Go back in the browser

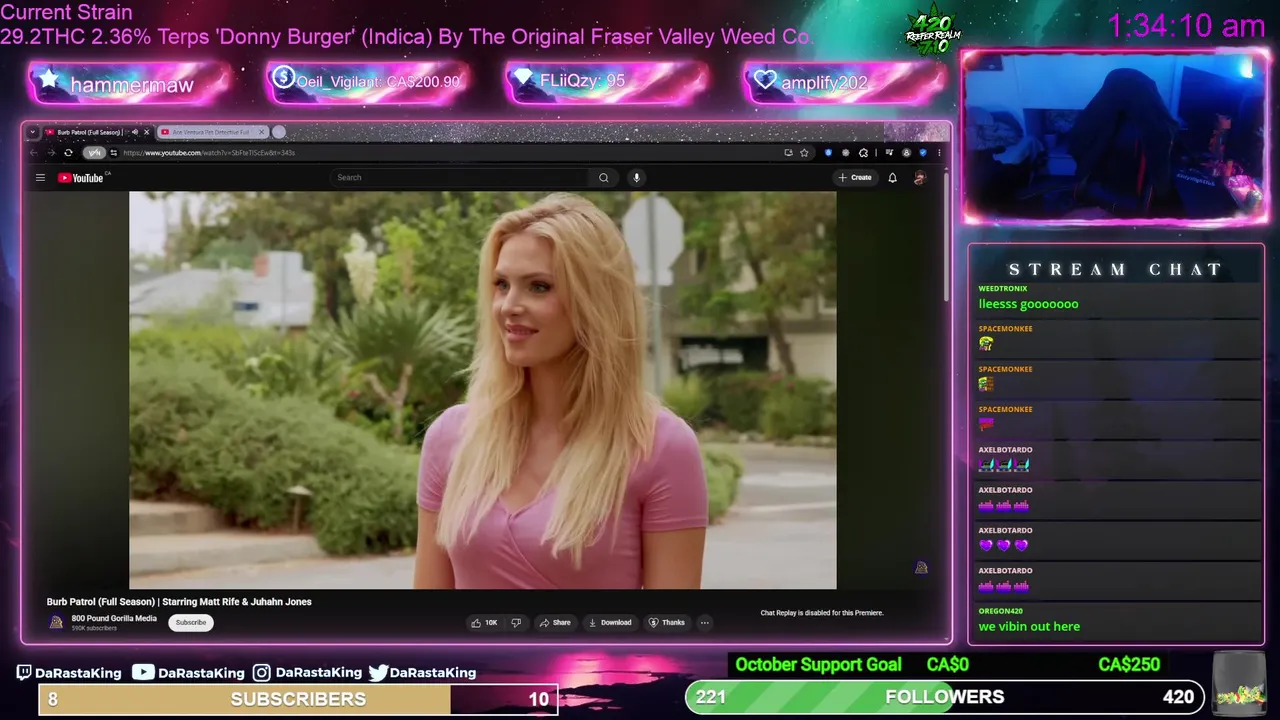(x=33, y=153)
